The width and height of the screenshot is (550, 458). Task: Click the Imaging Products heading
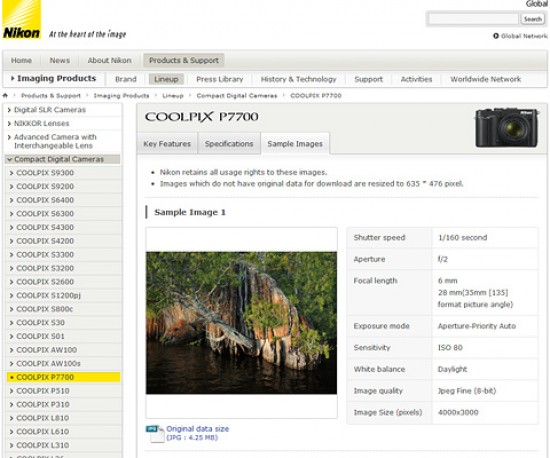[56, 78]
